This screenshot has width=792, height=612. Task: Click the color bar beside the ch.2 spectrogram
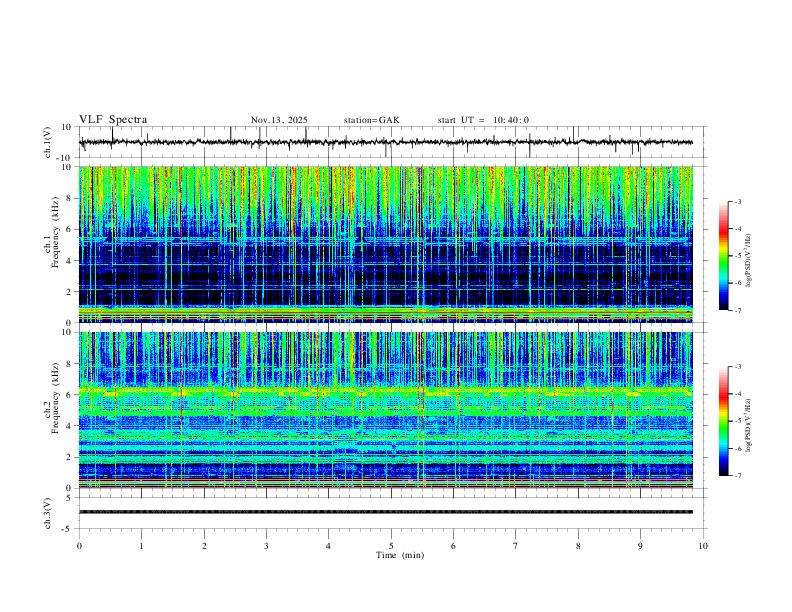tap(724, 421)
